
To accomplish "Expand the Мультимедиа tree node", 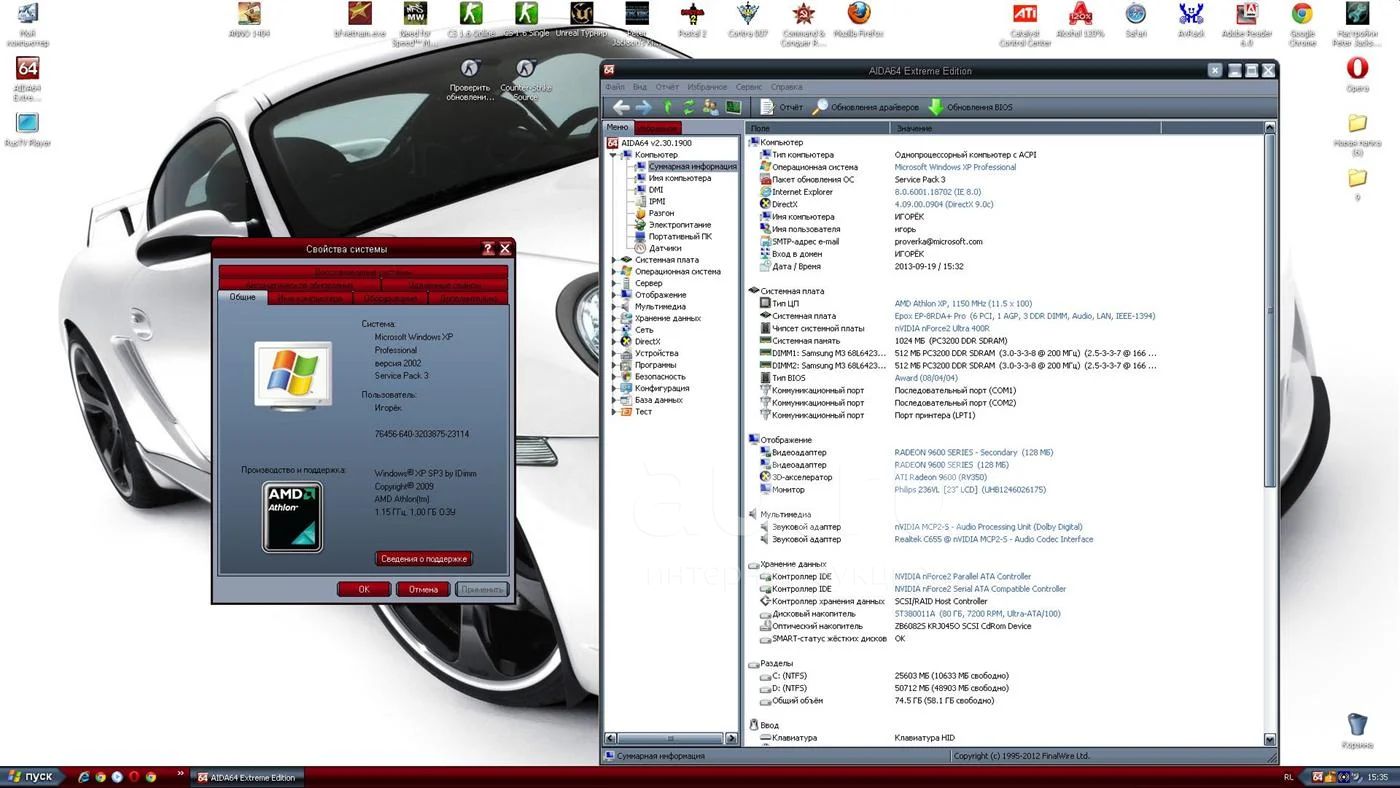I will tap(614, 306).
